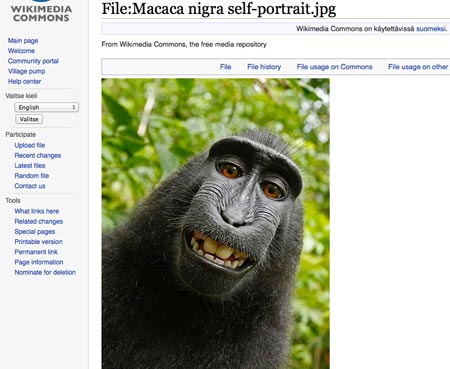
Task: Open Community portal in sidebar
Action: pos(33,61)
